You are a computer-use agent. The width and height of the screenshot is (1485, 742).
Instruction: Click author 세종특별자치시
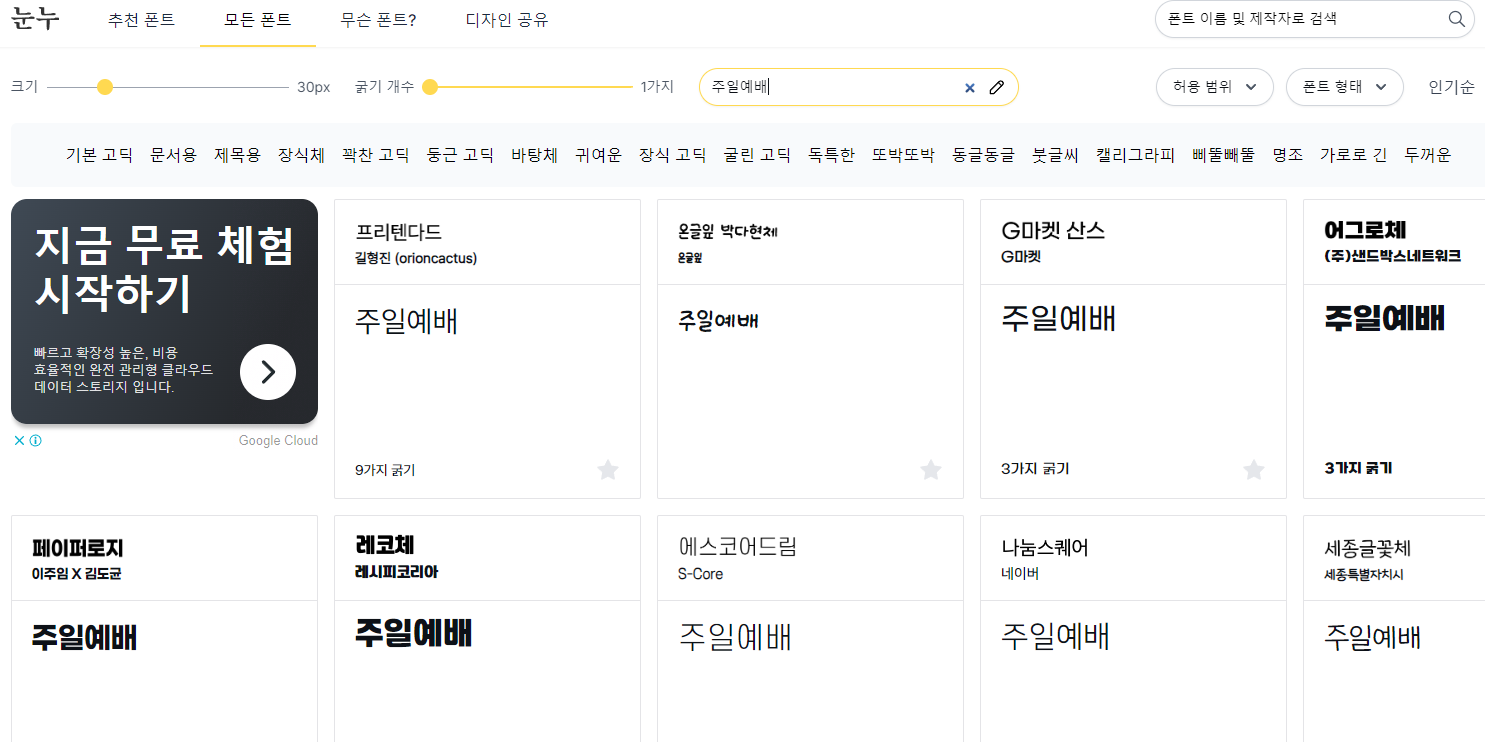coord(1363,575)
